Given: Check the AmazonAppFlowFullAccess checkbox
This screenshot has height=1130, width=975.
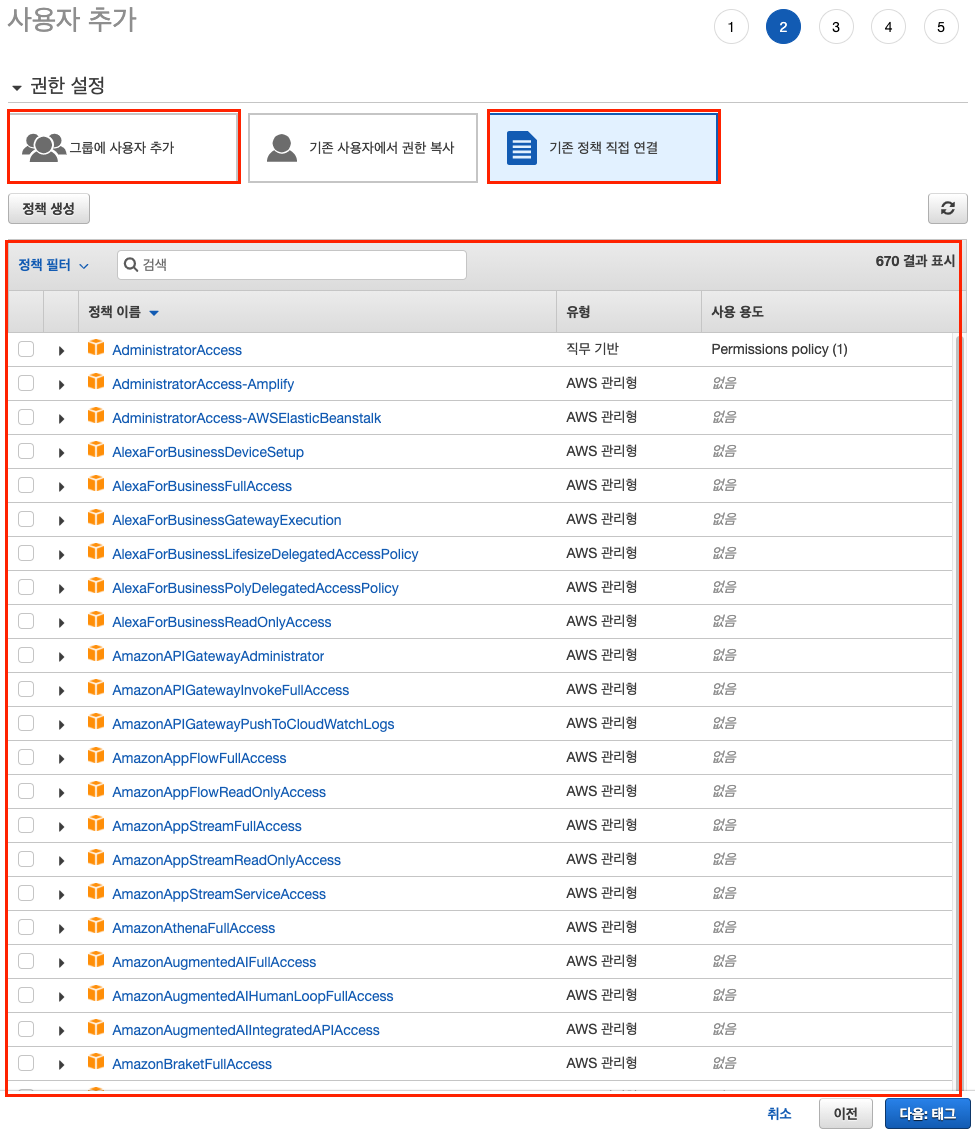Looking at the screenshot, I should coord(26,757).
